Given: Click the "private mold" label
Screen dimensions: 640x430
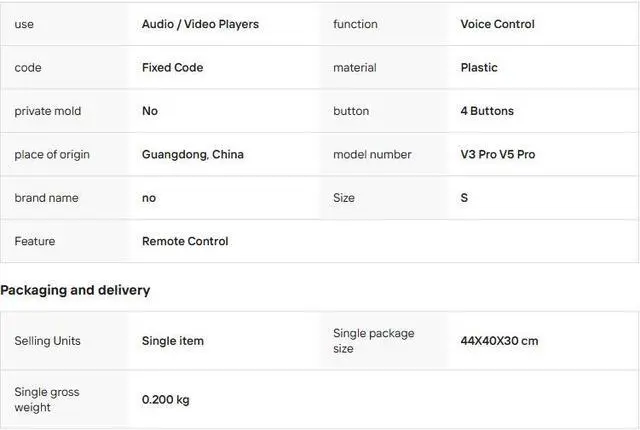Looking at the screenshot, I should [x=48, y=111].
